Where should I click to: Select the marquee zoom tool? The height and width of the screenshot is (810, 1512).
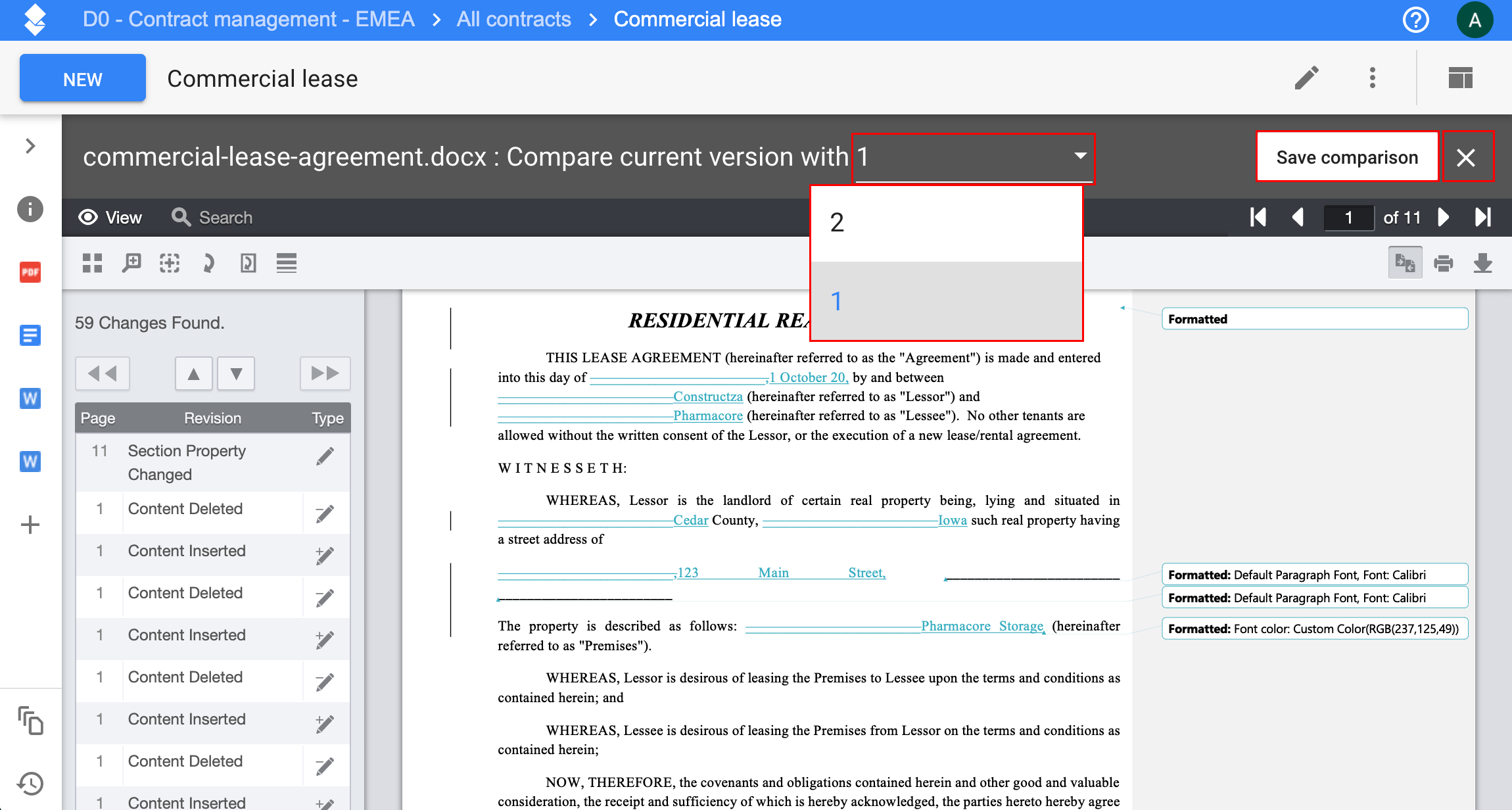(169, 262)
